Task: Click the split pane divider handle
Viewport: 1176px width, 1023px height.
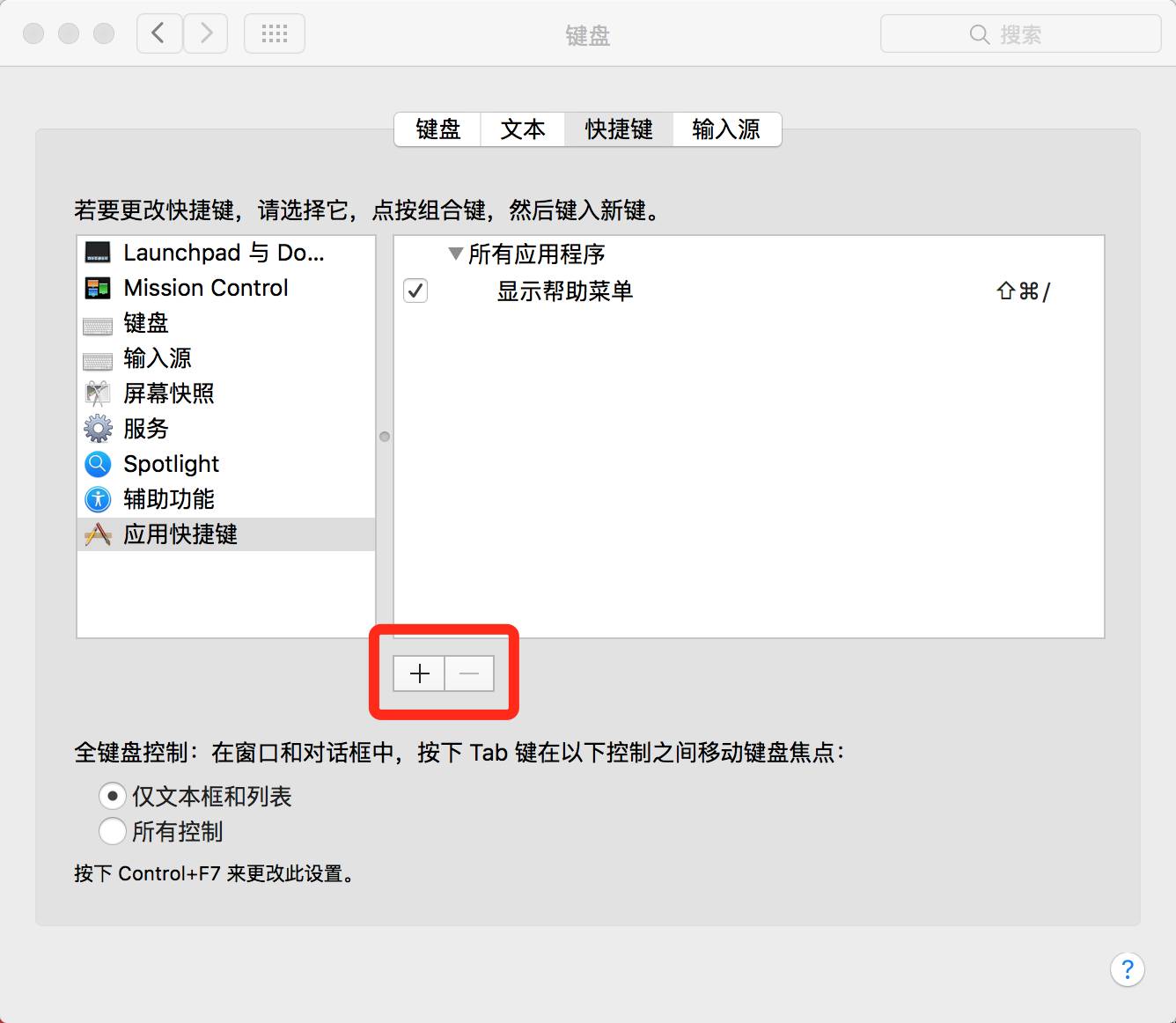Action: coord(385,437)
